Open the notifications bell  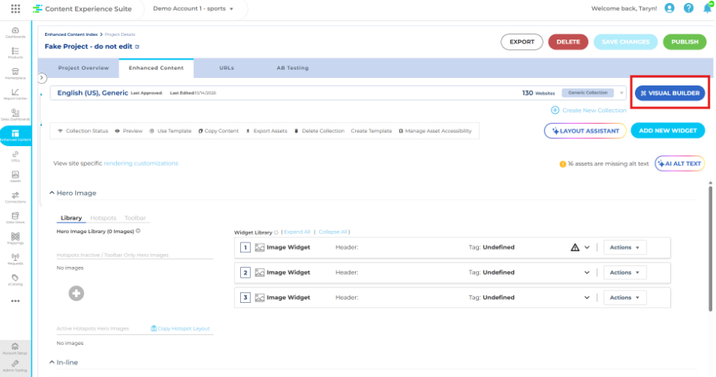[707, 8]
